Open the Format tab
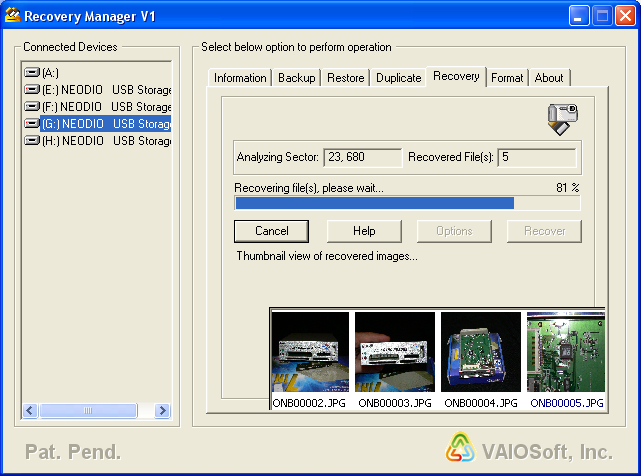 (x=507, y=78)
